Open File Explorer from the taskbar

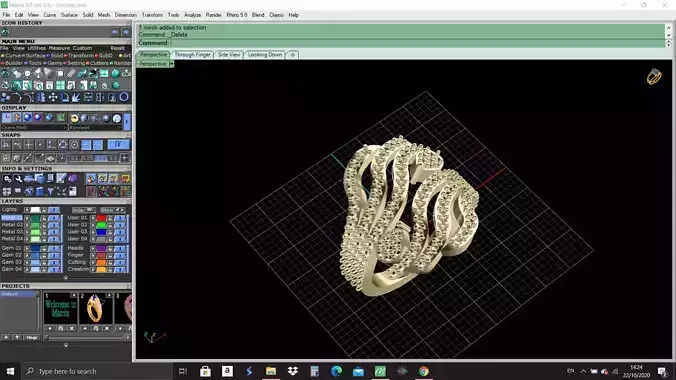pyautogui.click(x=271, y=371)
